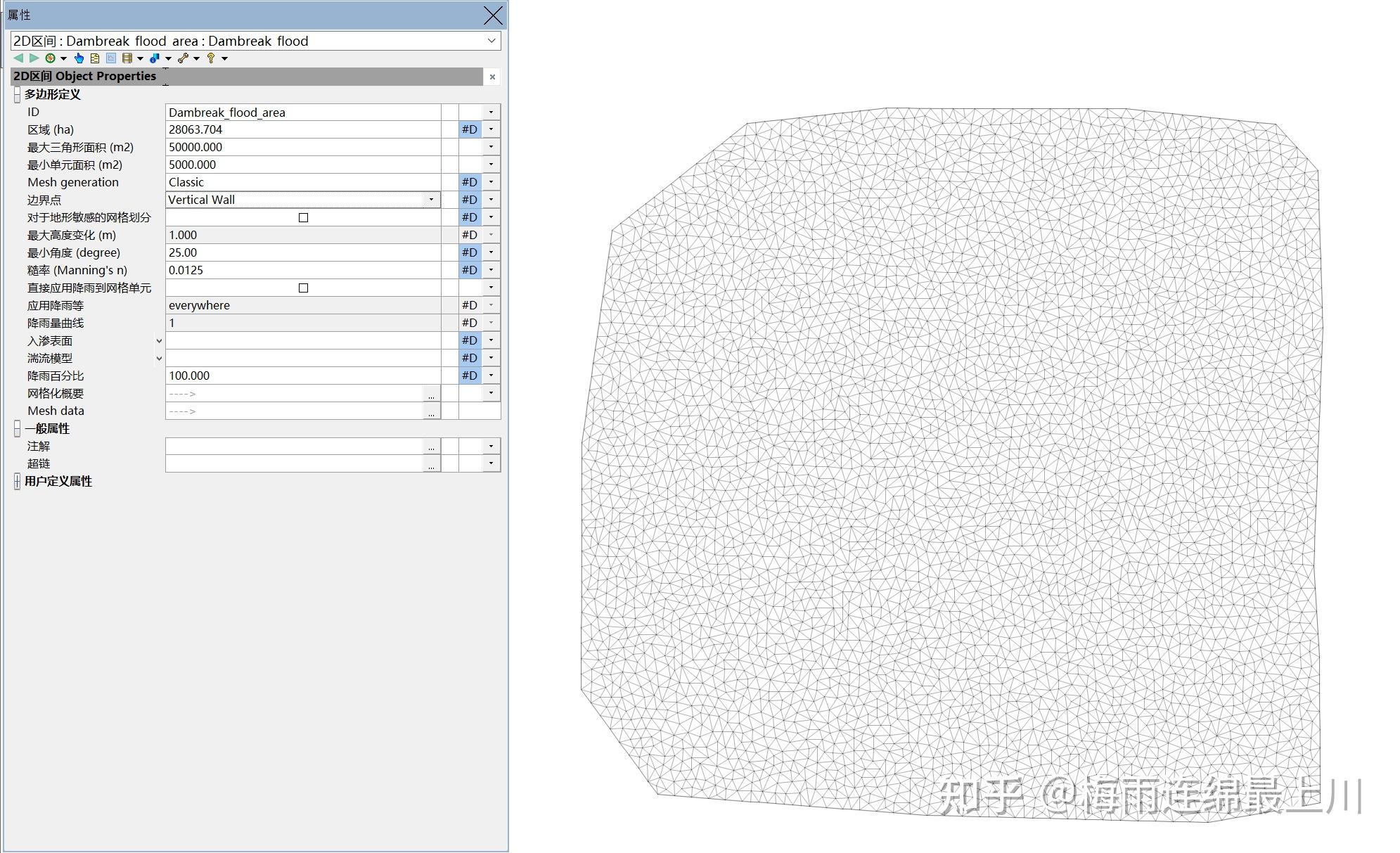Open the Vertical Wall boundary dropdown

[x=431, y=200]
